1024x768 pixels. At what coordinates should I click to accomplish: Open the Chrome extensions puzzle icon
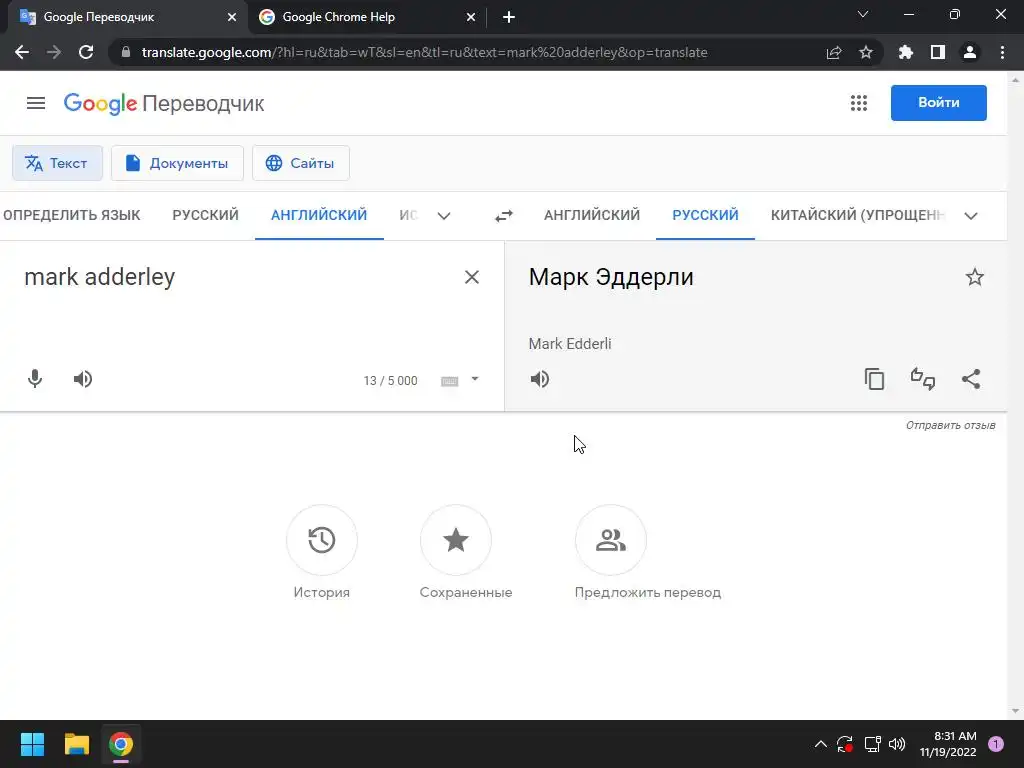pos(905,52)
